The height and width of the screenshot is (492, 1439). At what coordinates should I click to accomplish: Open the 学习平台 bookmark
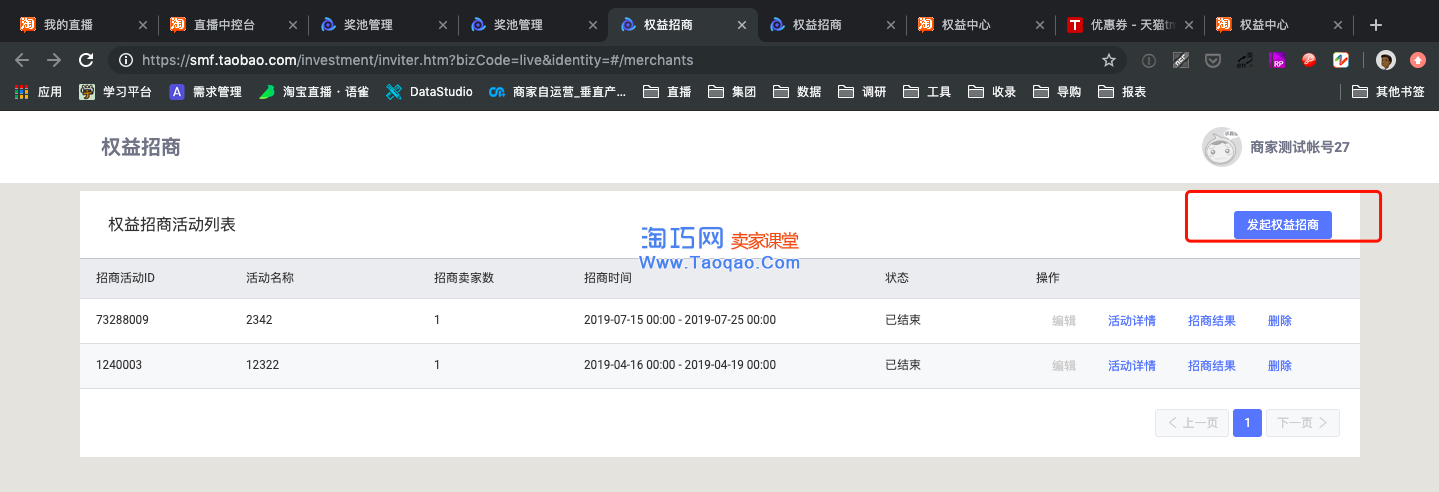(116, 92)
